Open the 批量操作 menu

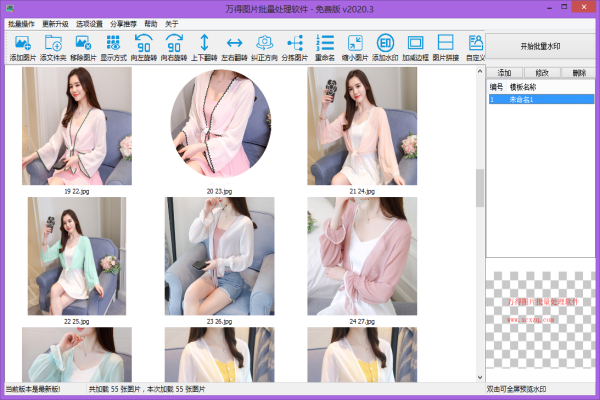tap(21, 22)
